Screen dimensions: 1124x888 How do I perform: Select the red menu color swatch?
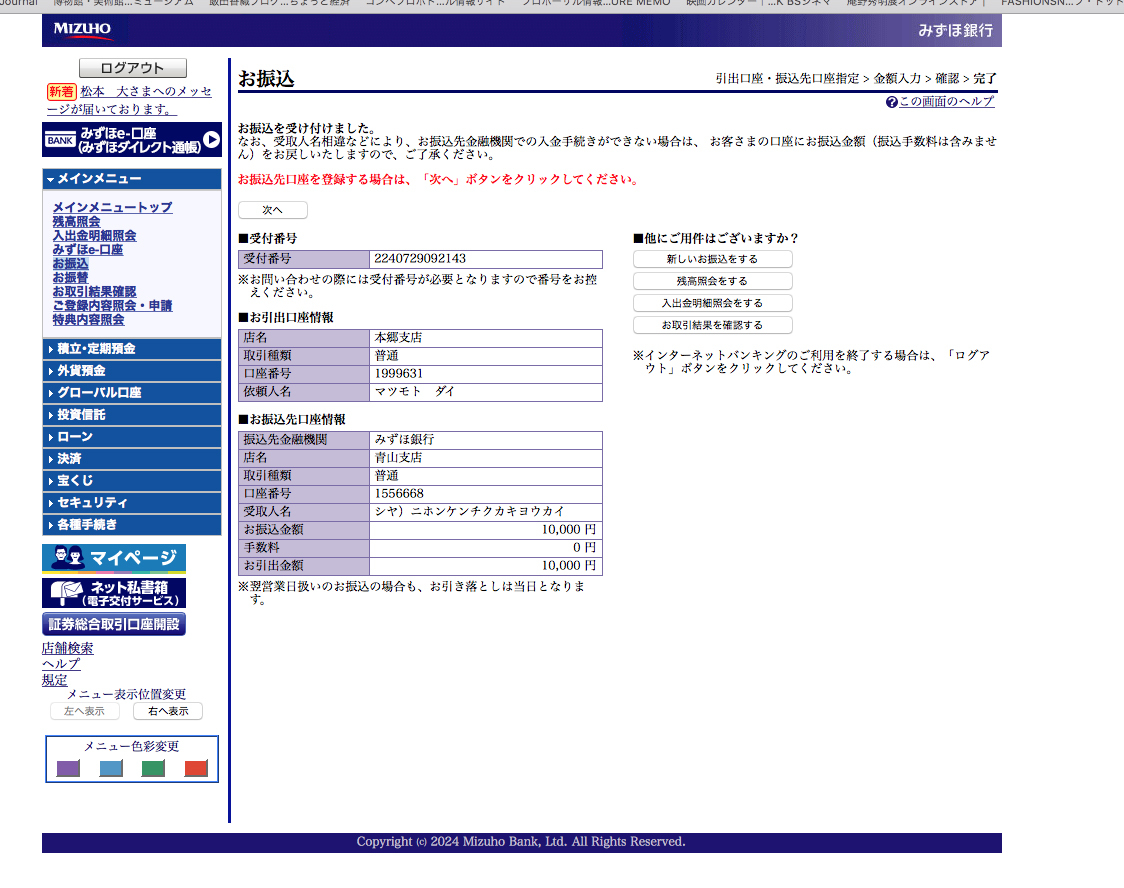click(196, 768)
